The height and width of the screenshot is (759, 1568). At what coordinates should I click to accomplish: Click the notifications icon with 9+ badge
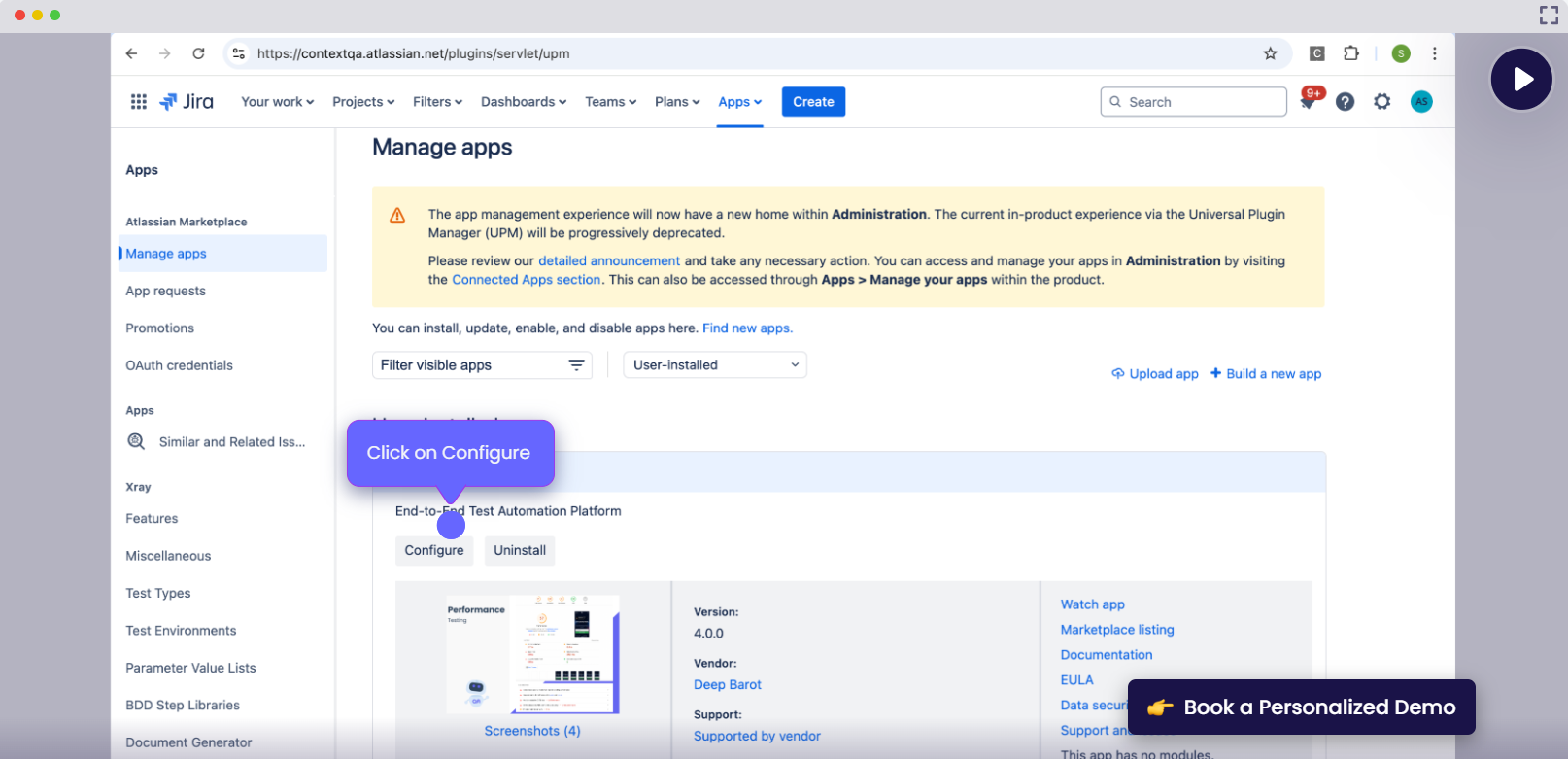pos(1309,101)
